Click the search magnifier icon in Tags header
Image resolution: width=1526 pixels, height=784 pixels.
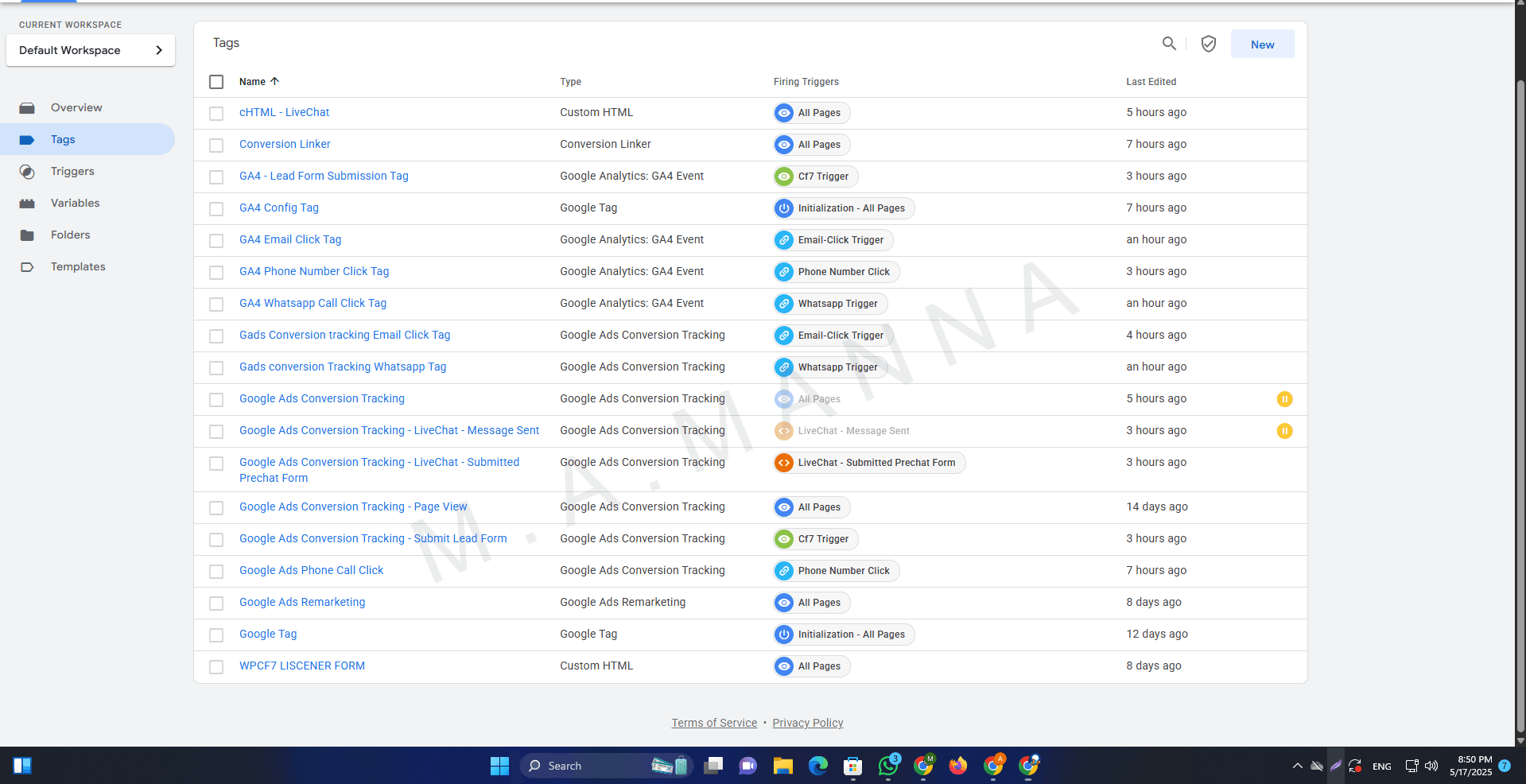(x=1169, y=44)
